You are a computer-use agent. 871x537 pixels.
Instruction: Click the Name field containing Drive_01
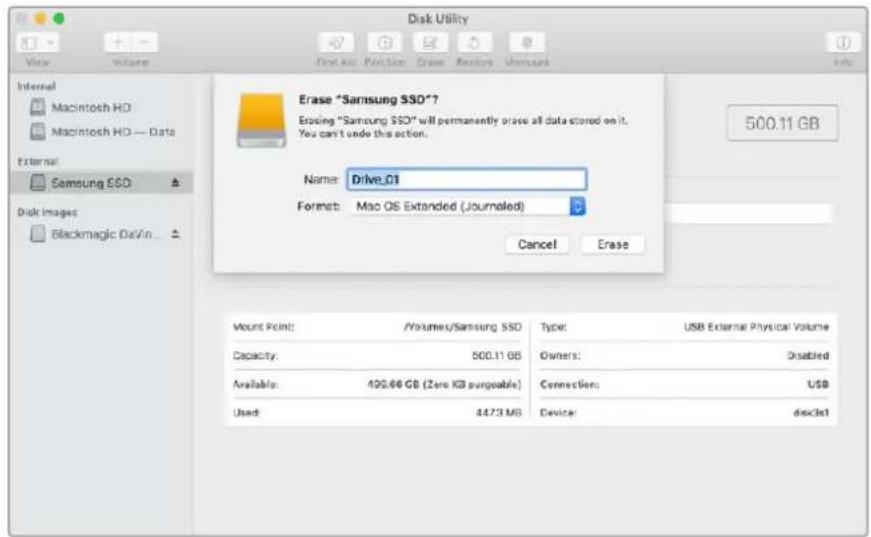point(467,179)
